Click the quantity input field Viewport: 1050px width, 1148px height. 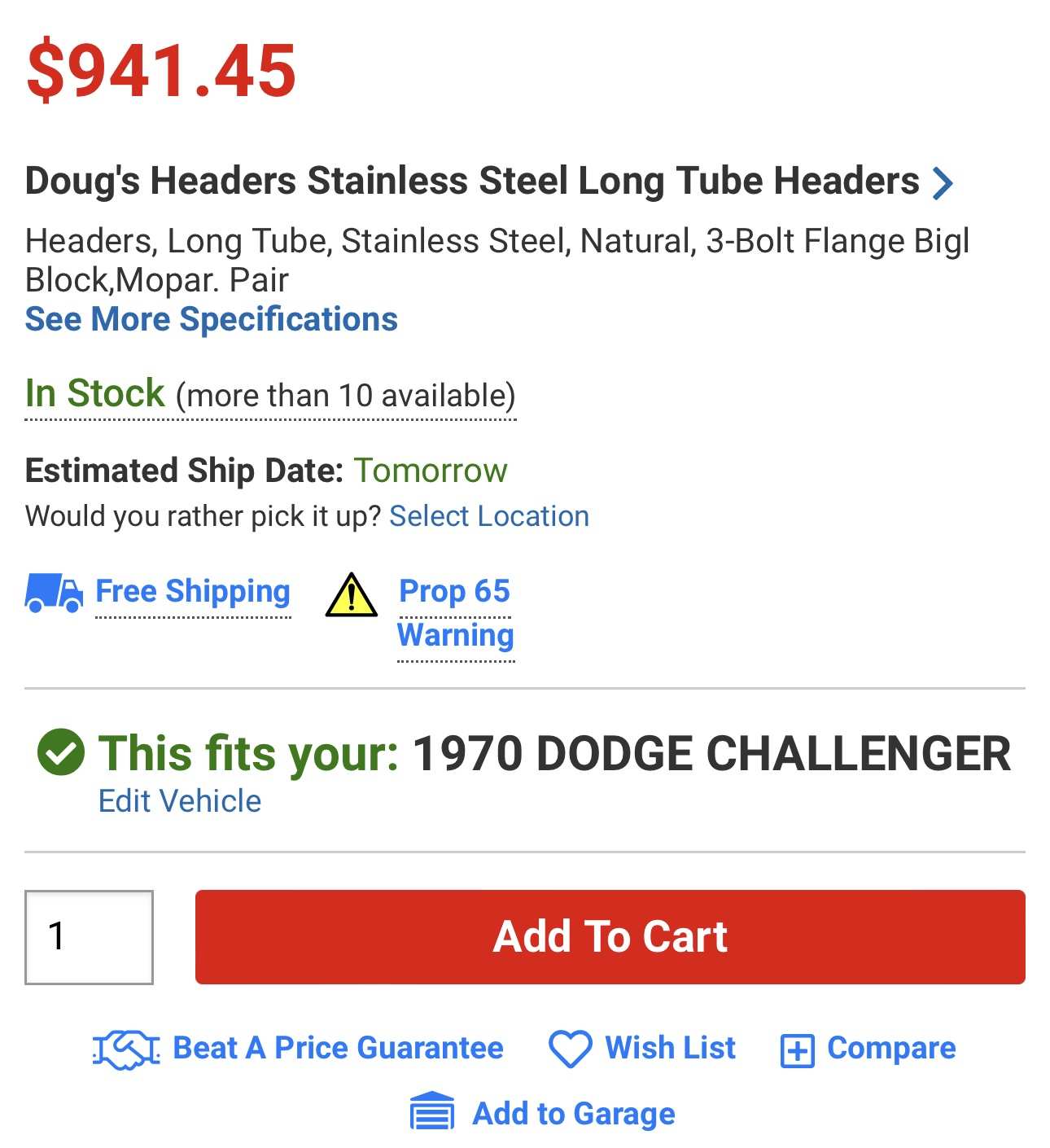tap(89, 936)
